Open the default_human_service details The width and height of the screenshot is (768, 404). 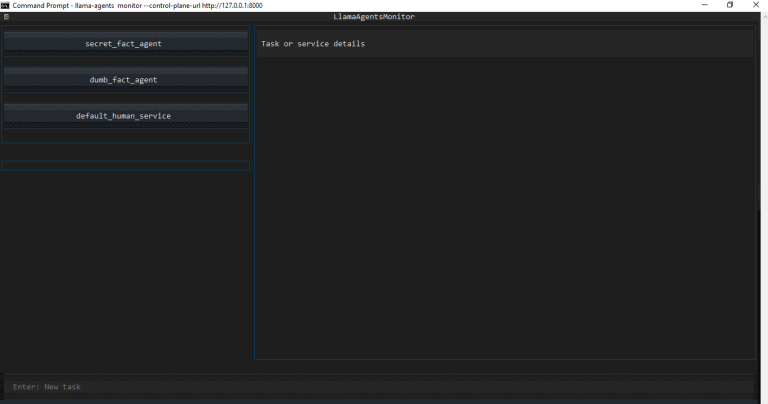click(124, 116)
